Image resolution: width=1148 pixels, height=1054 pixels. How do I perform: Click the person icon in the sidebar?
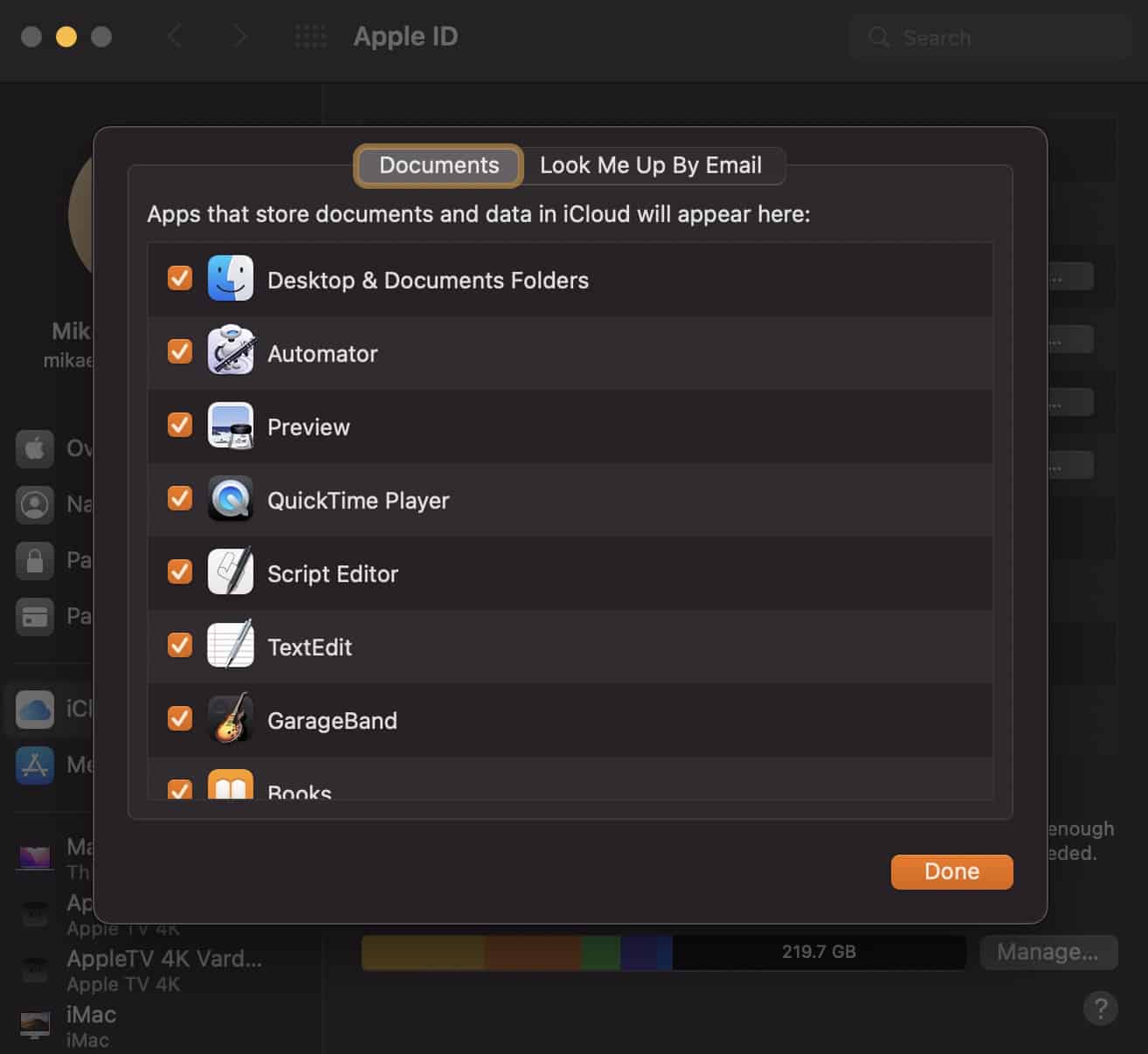pos(35,504)
